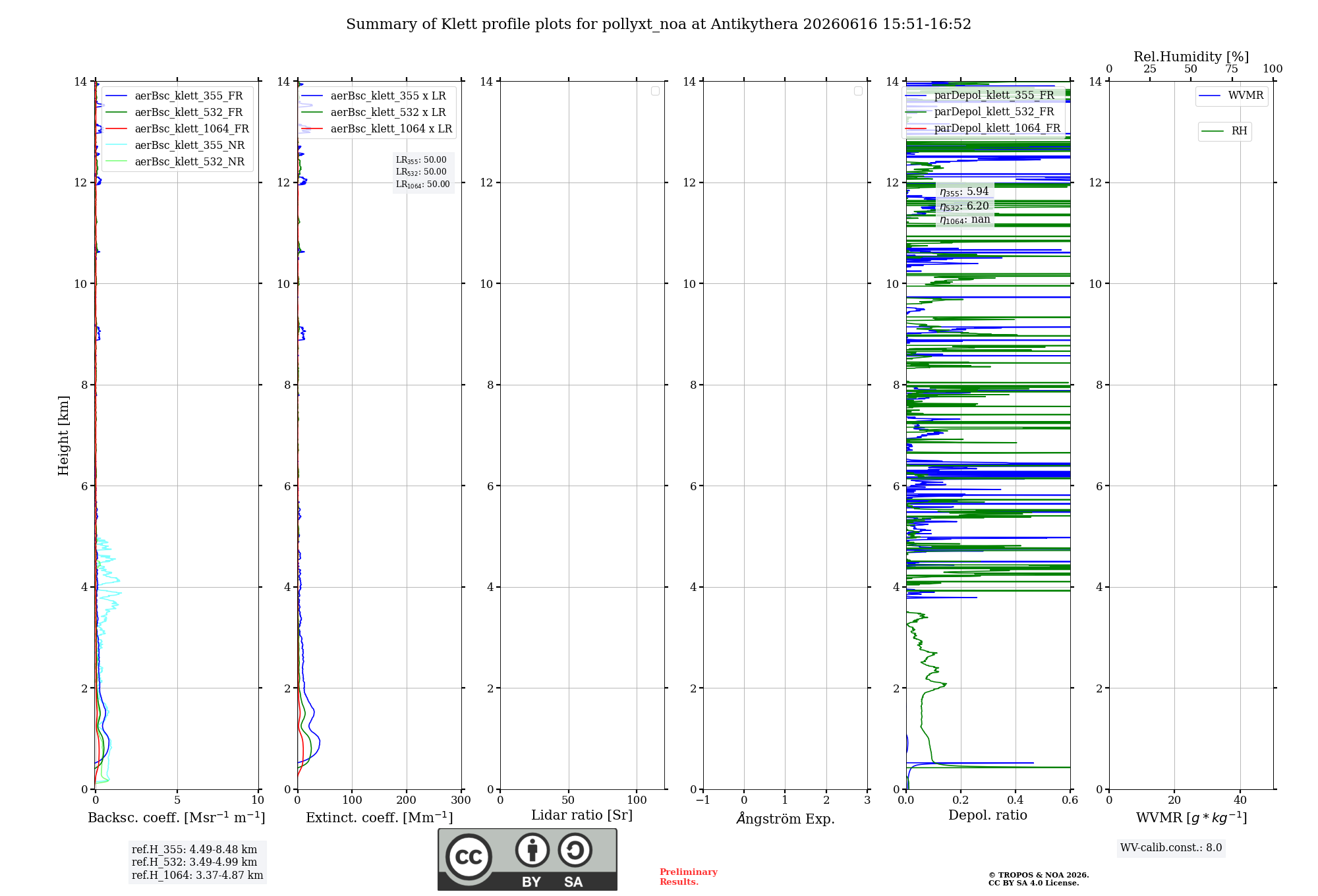Select aerBsc_klett_532 x LR legend entry

point(374,112)
